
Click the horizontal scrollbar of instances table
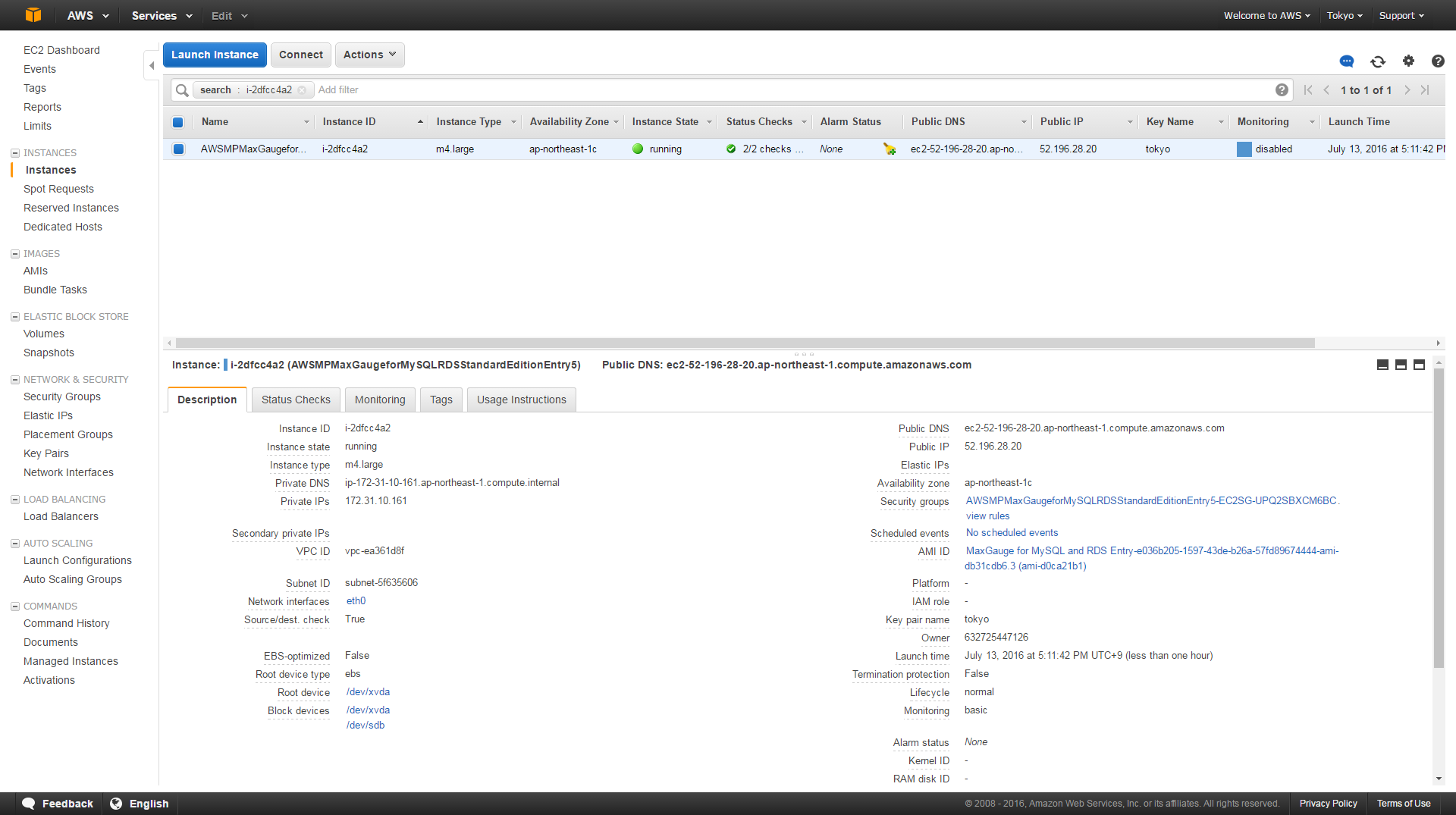(x=745, y=343)
